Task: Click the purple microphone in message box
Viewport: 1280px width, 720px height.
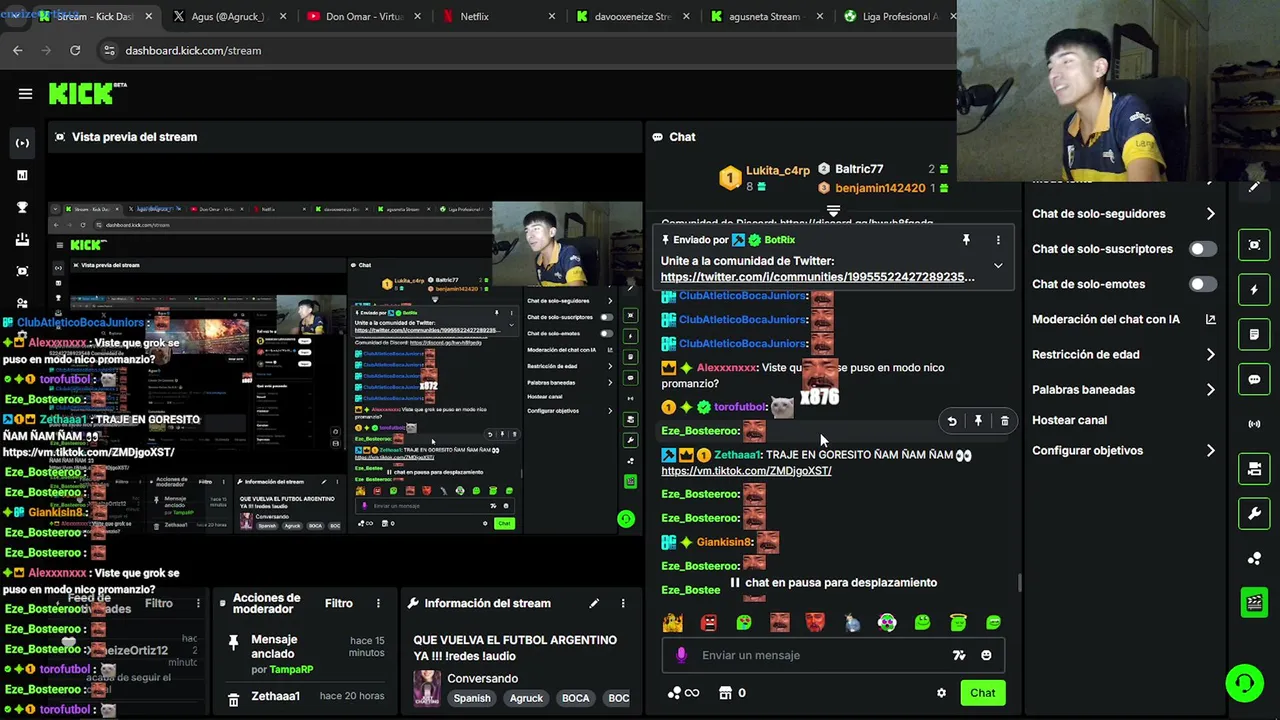Action: pyautogui.click(x=681, y=655)
